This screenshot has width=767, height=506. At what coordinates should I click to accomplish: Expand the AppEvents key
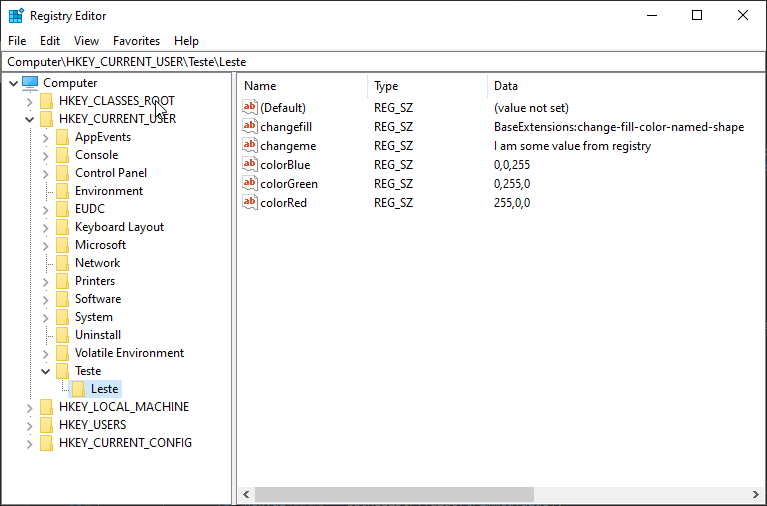tap(45, 138)
